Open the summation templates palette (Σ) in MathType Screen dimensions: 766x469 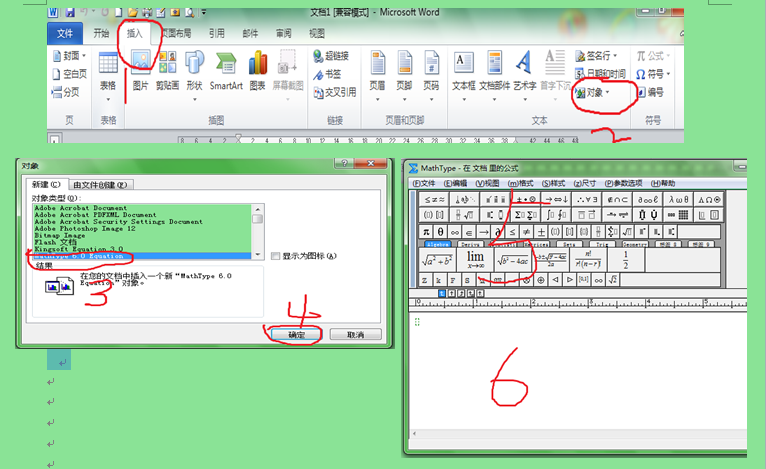[526, 215]
